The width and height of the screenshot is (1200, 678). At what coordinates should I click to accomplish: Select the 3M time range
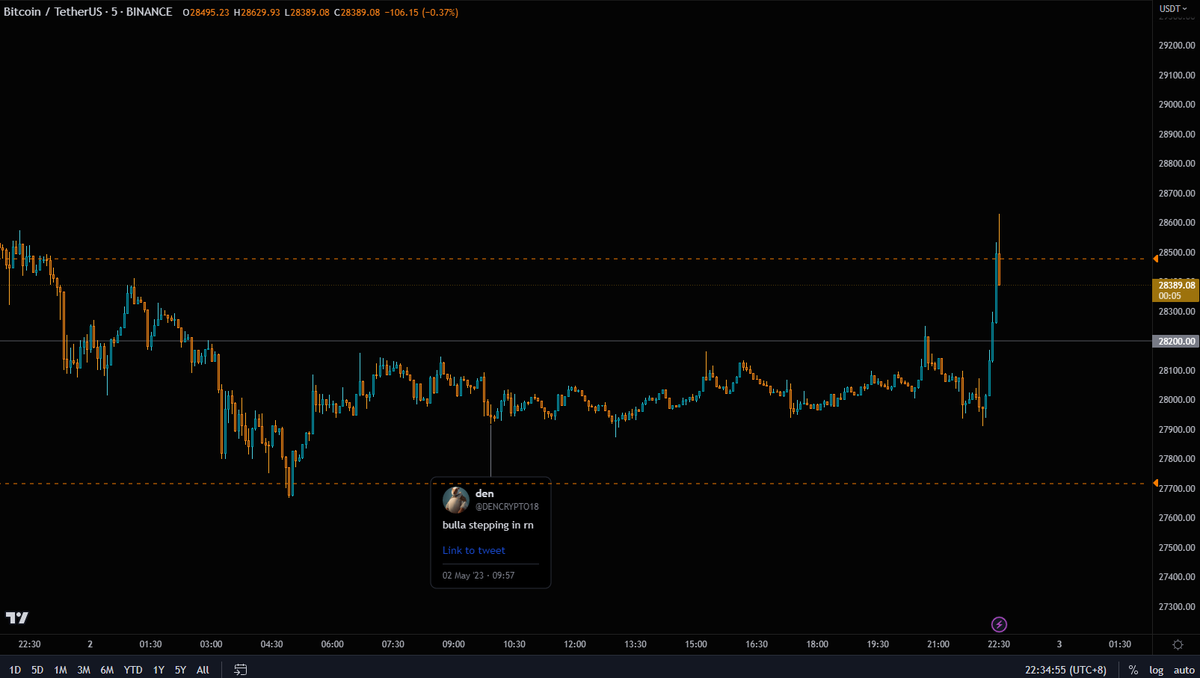tap(84, 670)
